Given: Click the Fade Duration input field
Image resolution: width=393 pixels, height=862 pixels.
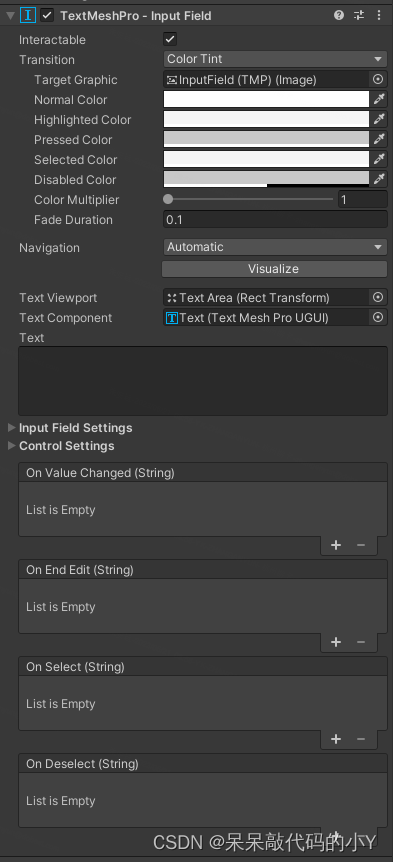Looking at the screenshot, I should pos(275,220).
